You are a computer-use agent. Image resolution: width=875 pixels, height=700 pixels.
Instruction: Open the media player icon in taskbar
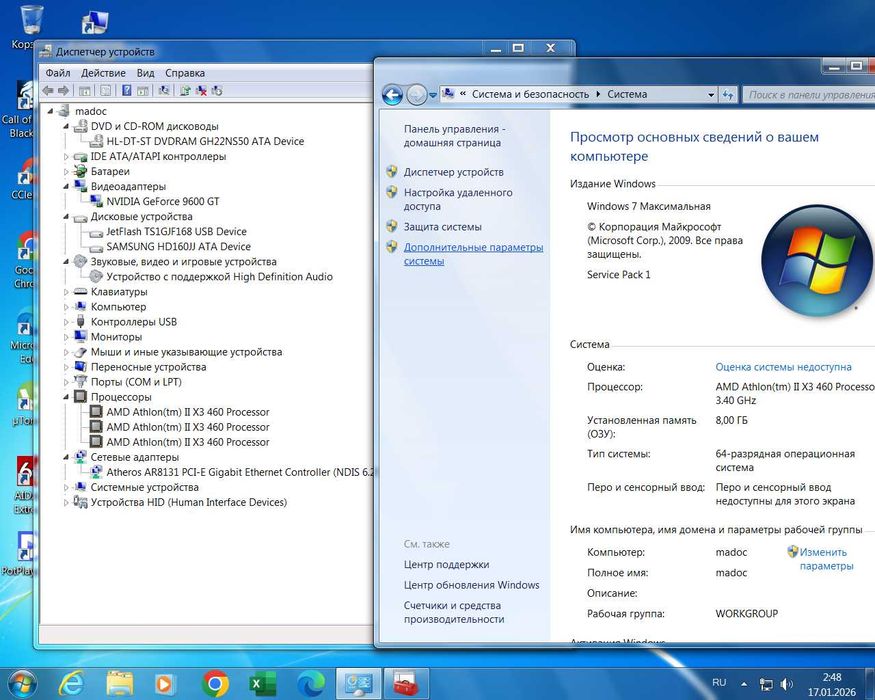click(x=164, y=683)
